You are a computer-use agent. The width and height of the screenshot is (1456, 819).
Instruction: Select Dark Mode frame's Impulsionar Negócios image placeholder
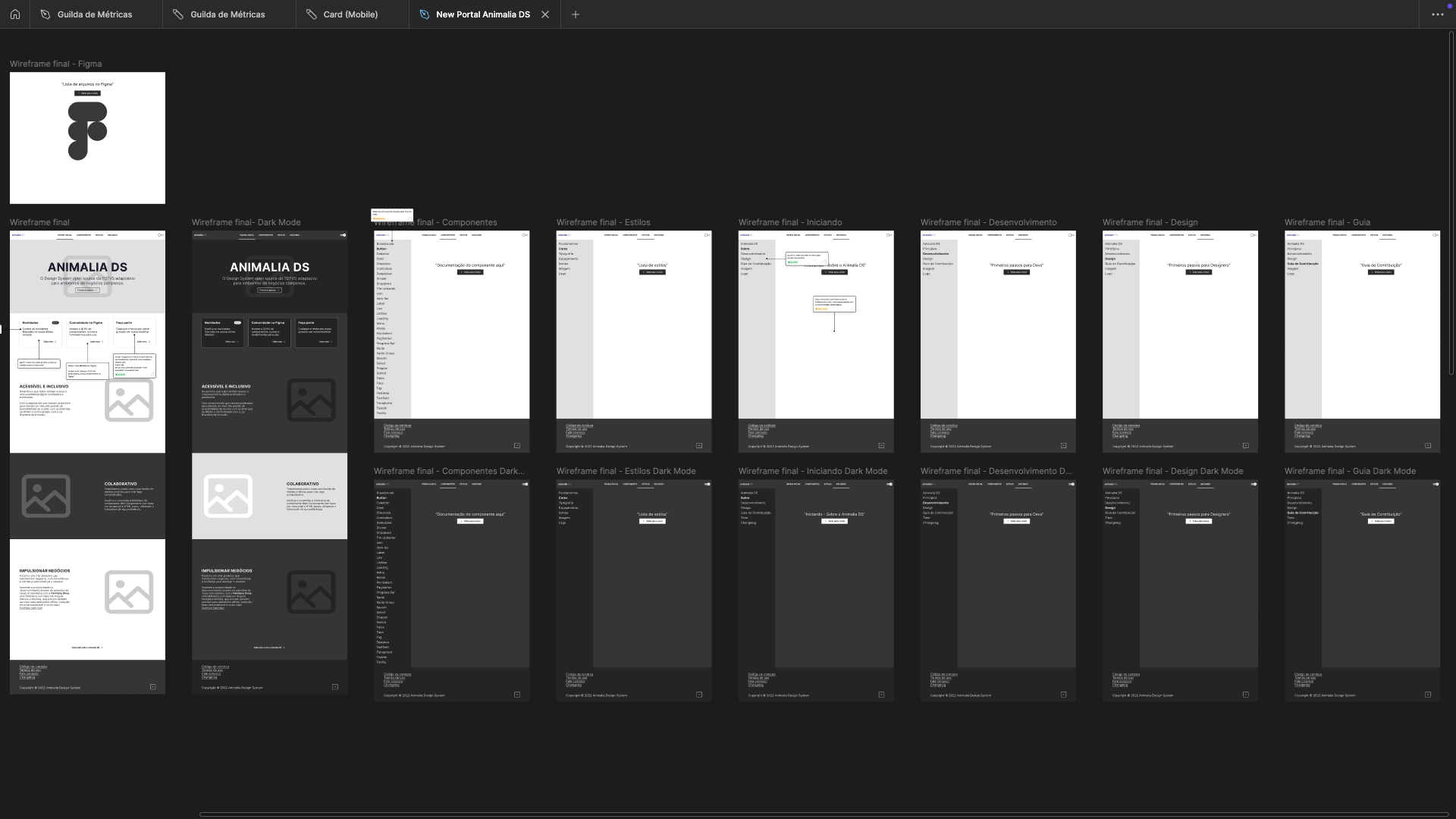[x=311, y=592]
